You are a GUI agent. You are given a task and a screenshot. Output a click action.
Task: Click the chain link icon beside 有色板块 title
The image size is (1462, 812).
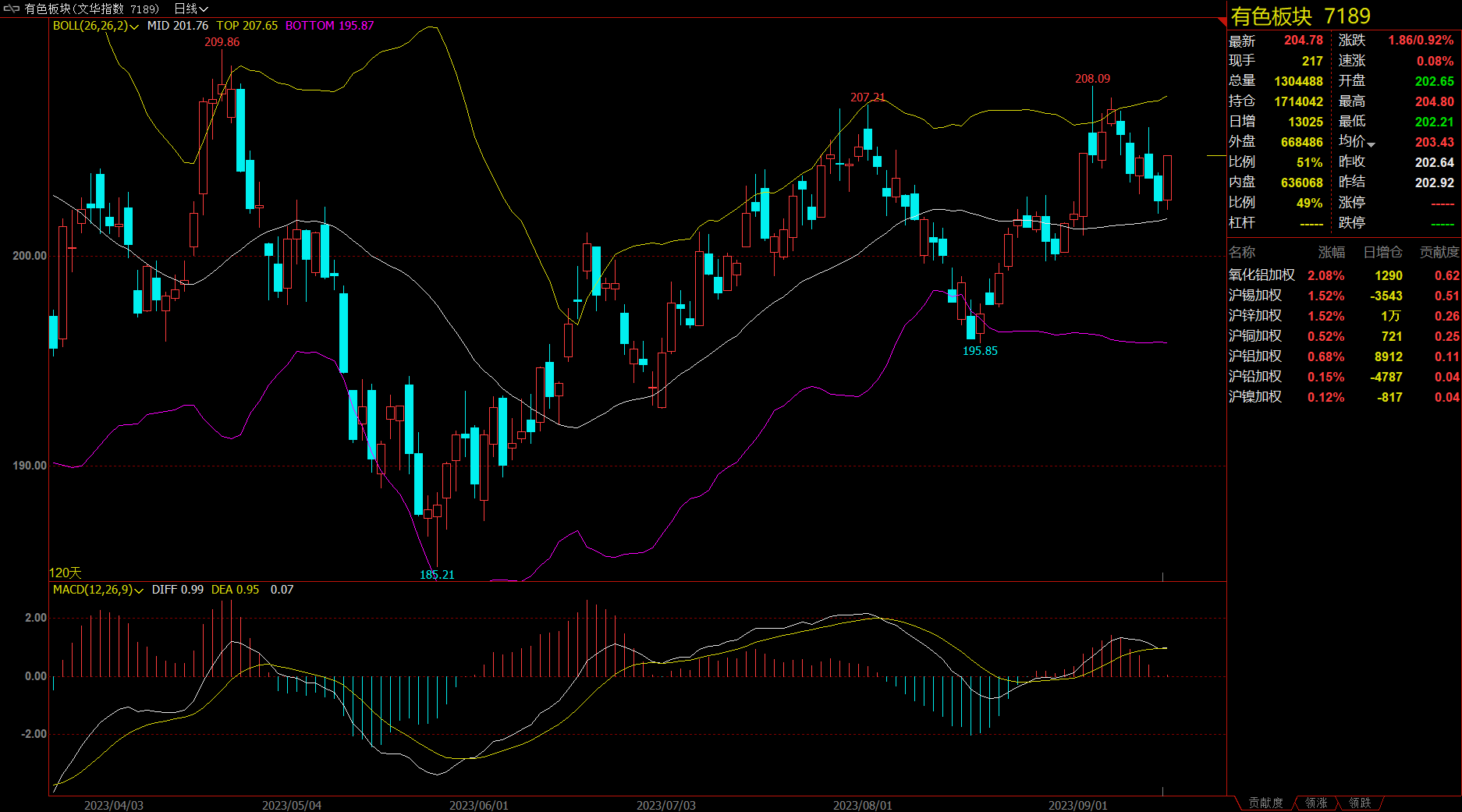pos(12,9)
